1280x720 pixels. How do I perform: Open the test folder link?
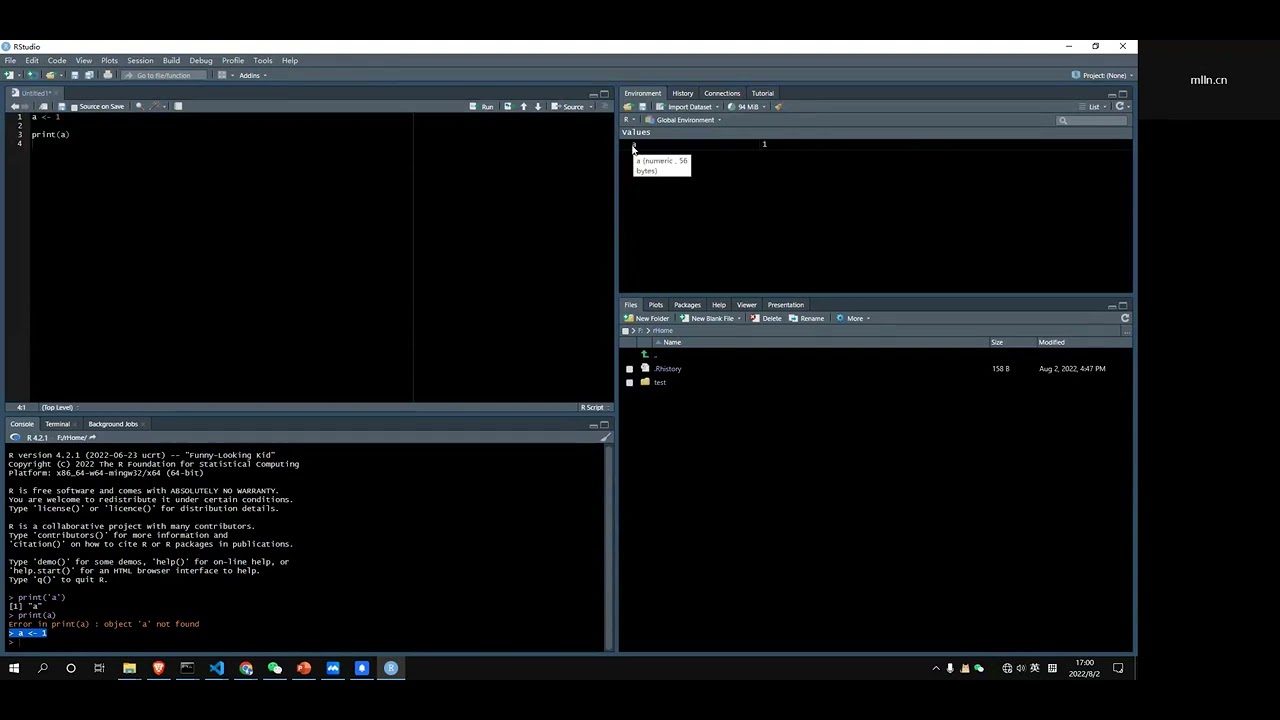[x=660, y=382]
